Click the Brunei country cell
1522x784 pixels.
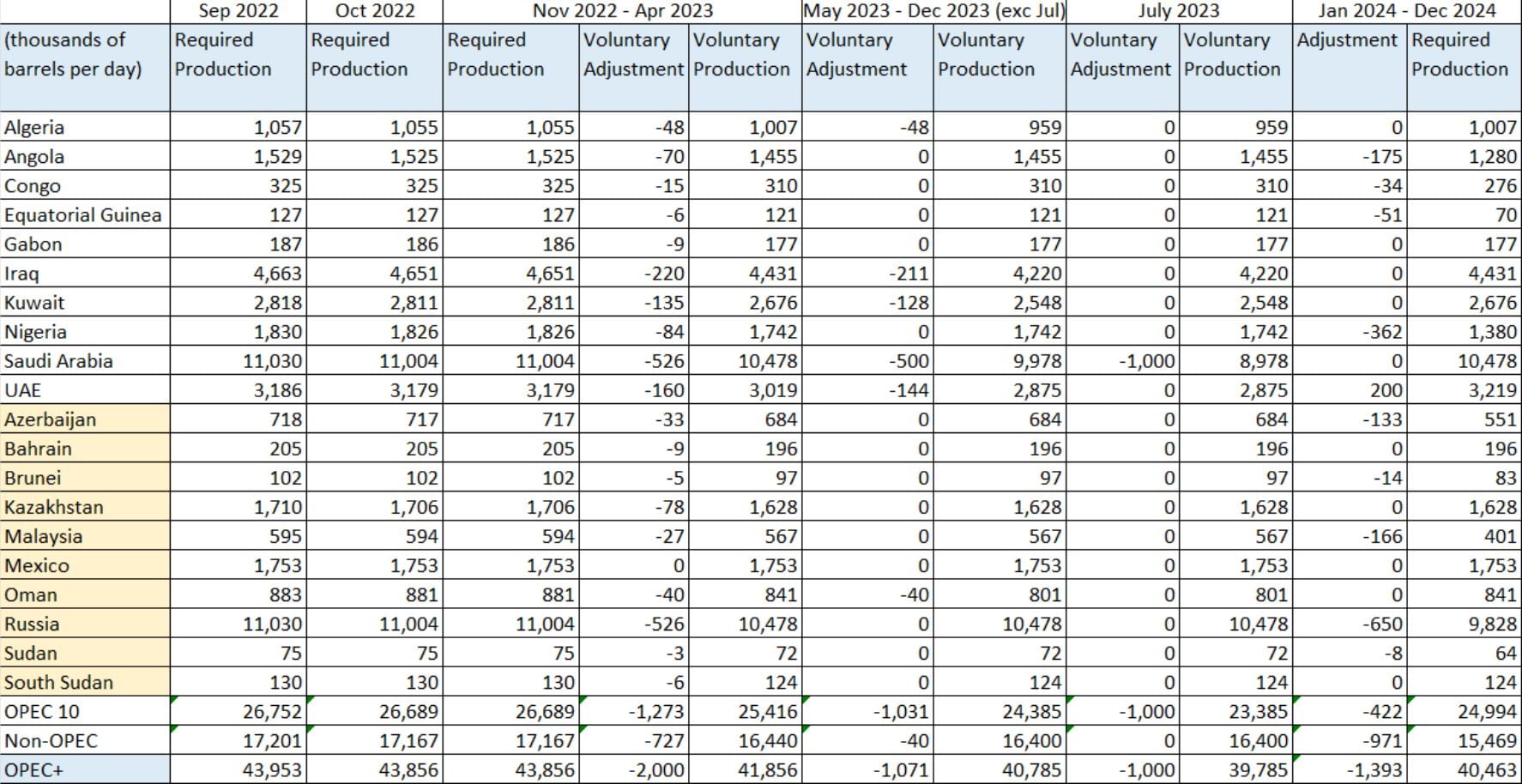coord(85,477)
